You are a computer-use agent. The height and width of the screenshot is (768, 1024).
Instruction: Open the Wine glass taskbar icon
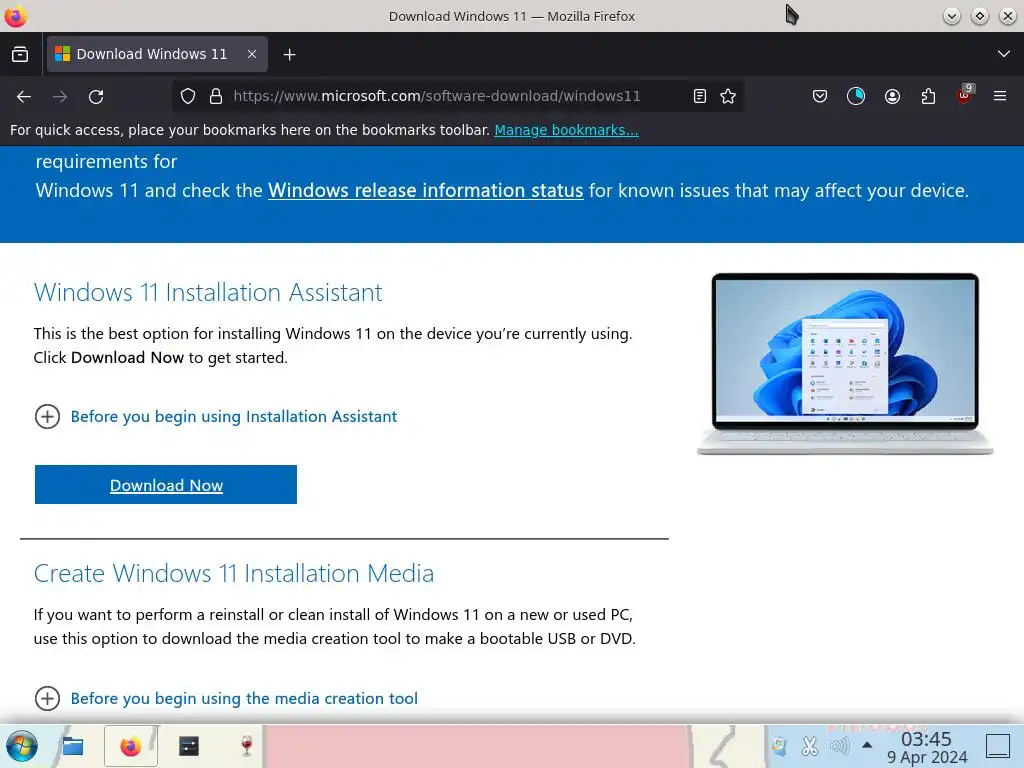pos(247,746)
